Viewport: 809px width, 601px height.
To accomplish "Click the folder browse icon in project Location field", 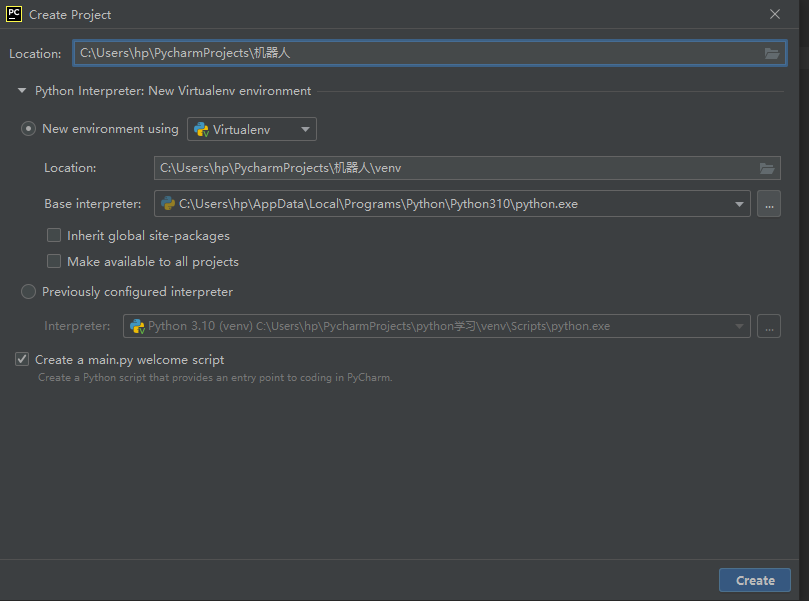I will click(x=772, y=53).
